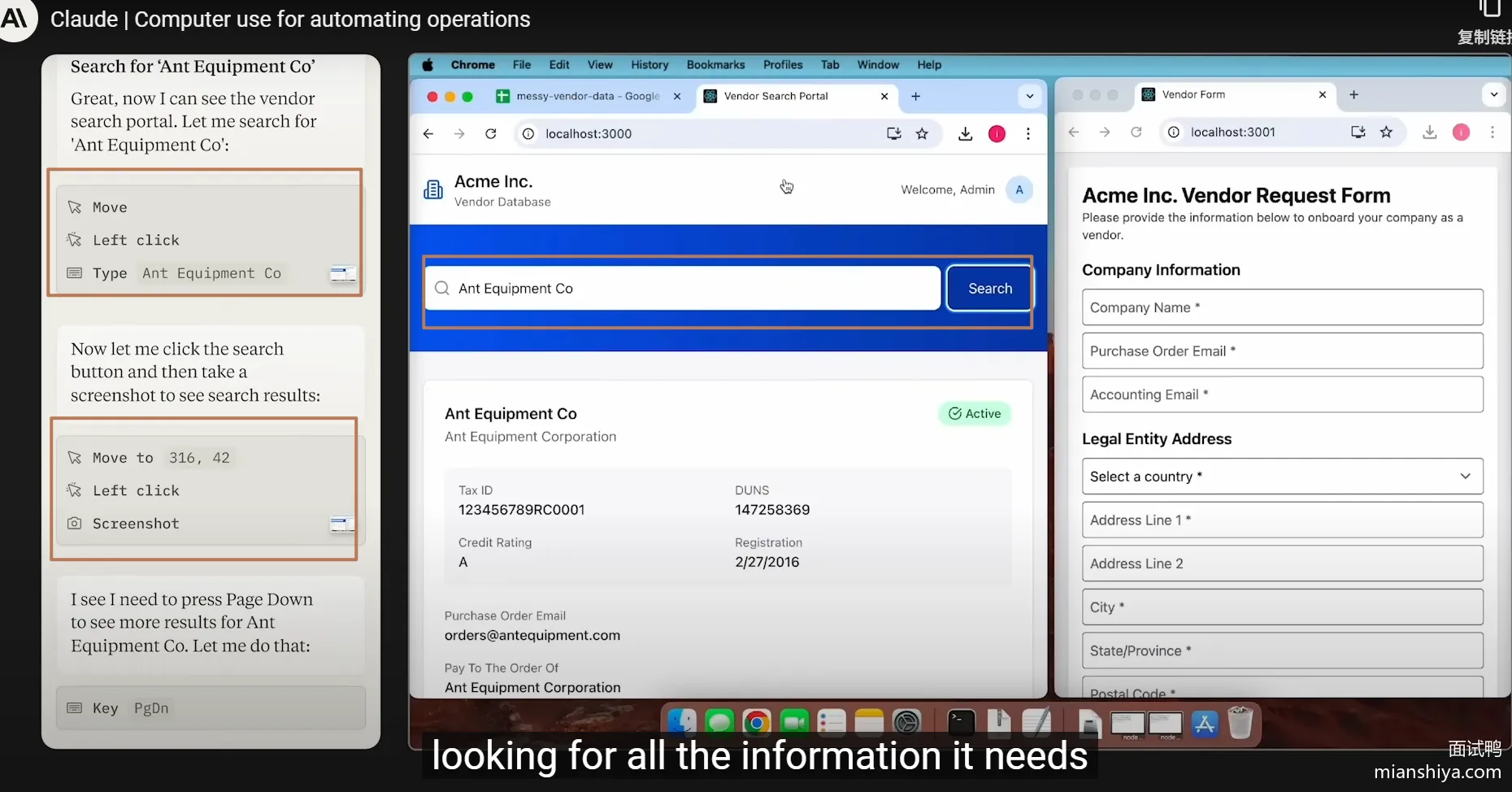Go back in the Vendor Form window
The width and height of the screenshot is (1512, 792).
[x=1073, y=133]
